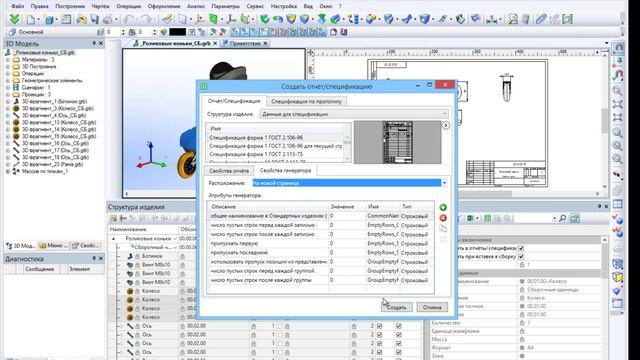Screen dimensions: 640x360
Task: Open the Сервис menu
Action: [x=255, y=6]
